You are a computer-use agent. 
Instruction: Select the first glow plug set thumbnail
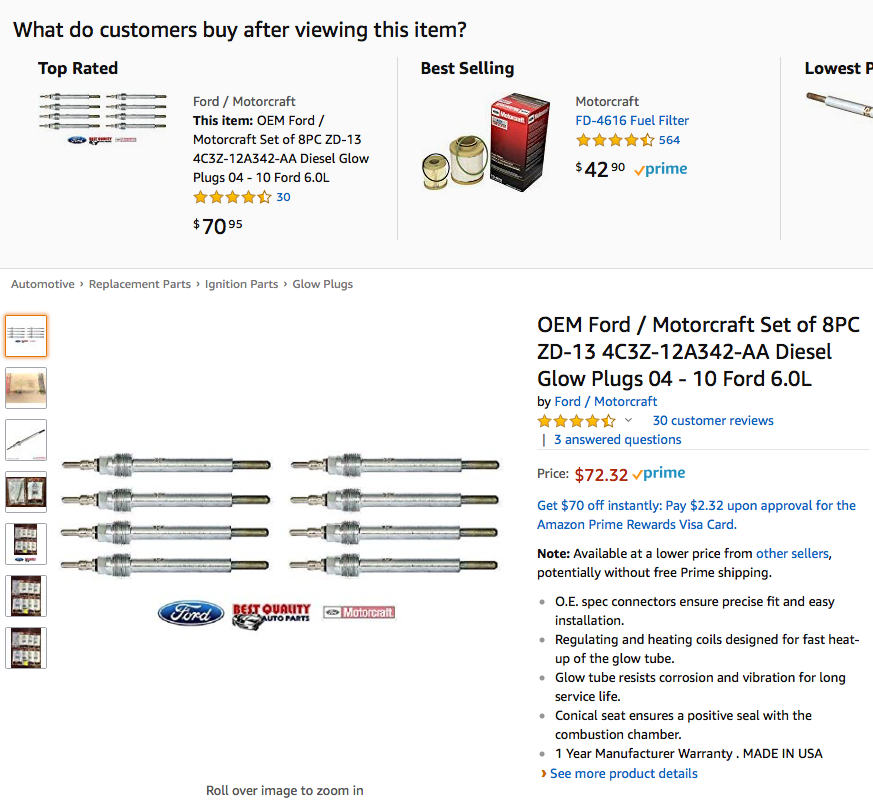click(25, 336)
